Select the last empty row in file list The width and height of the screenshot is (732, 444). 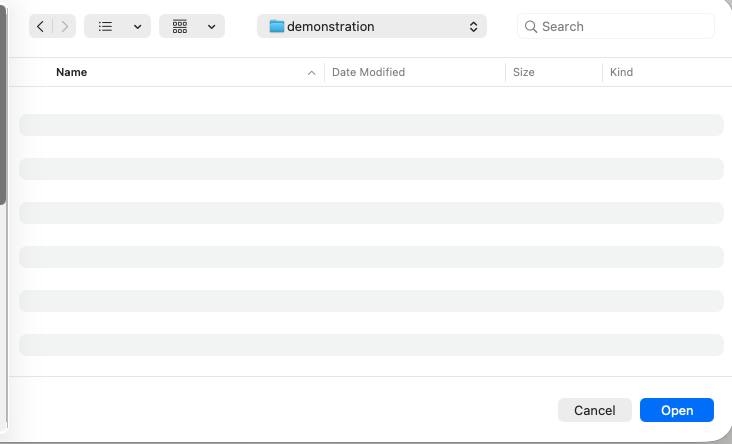click(371, 345)
